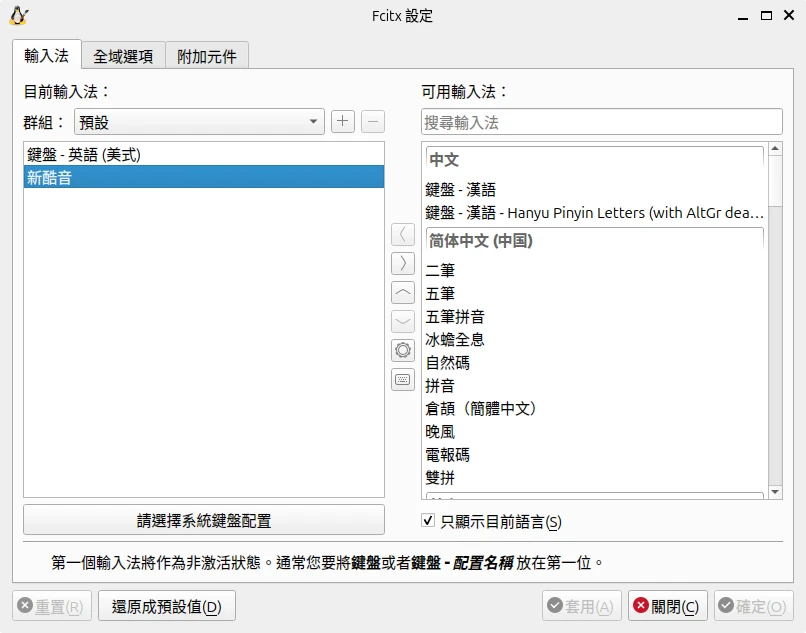
Task: Move selected input method down
Action: [x=403, y=322]
